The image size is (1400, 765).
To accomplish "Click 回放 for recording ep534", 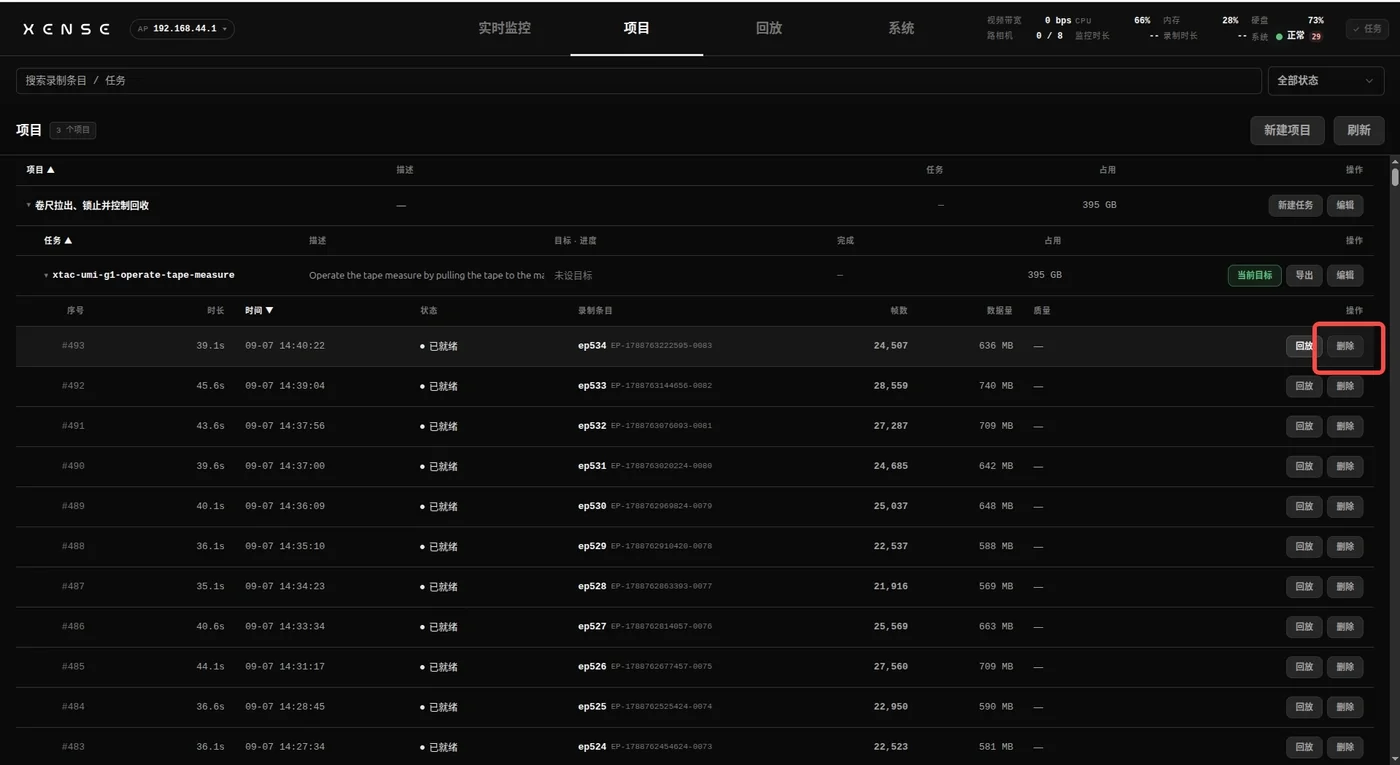I will pyautogui.click(x=1304, y=346).
